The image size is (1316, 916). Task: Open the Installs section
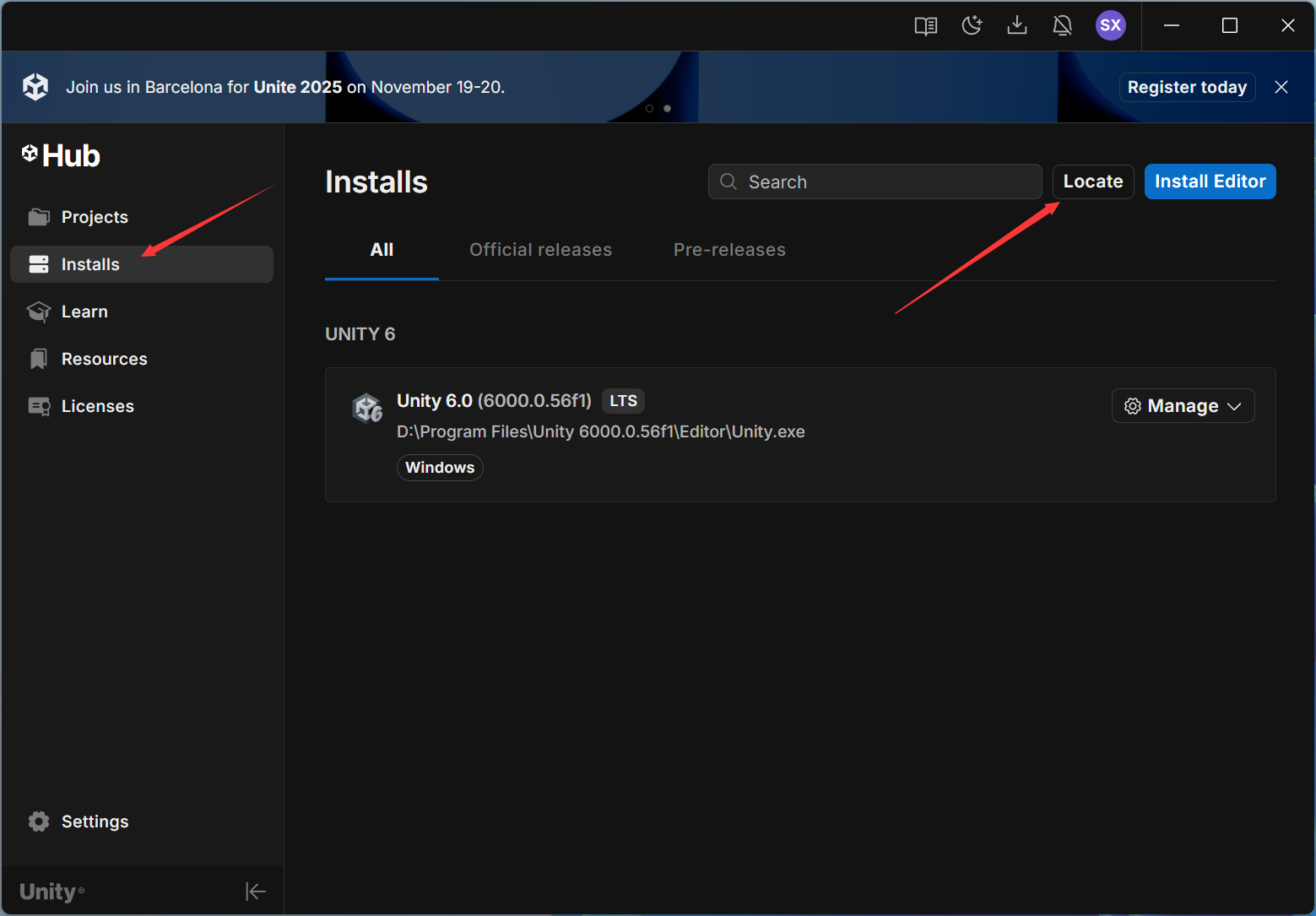coord(142,264)
